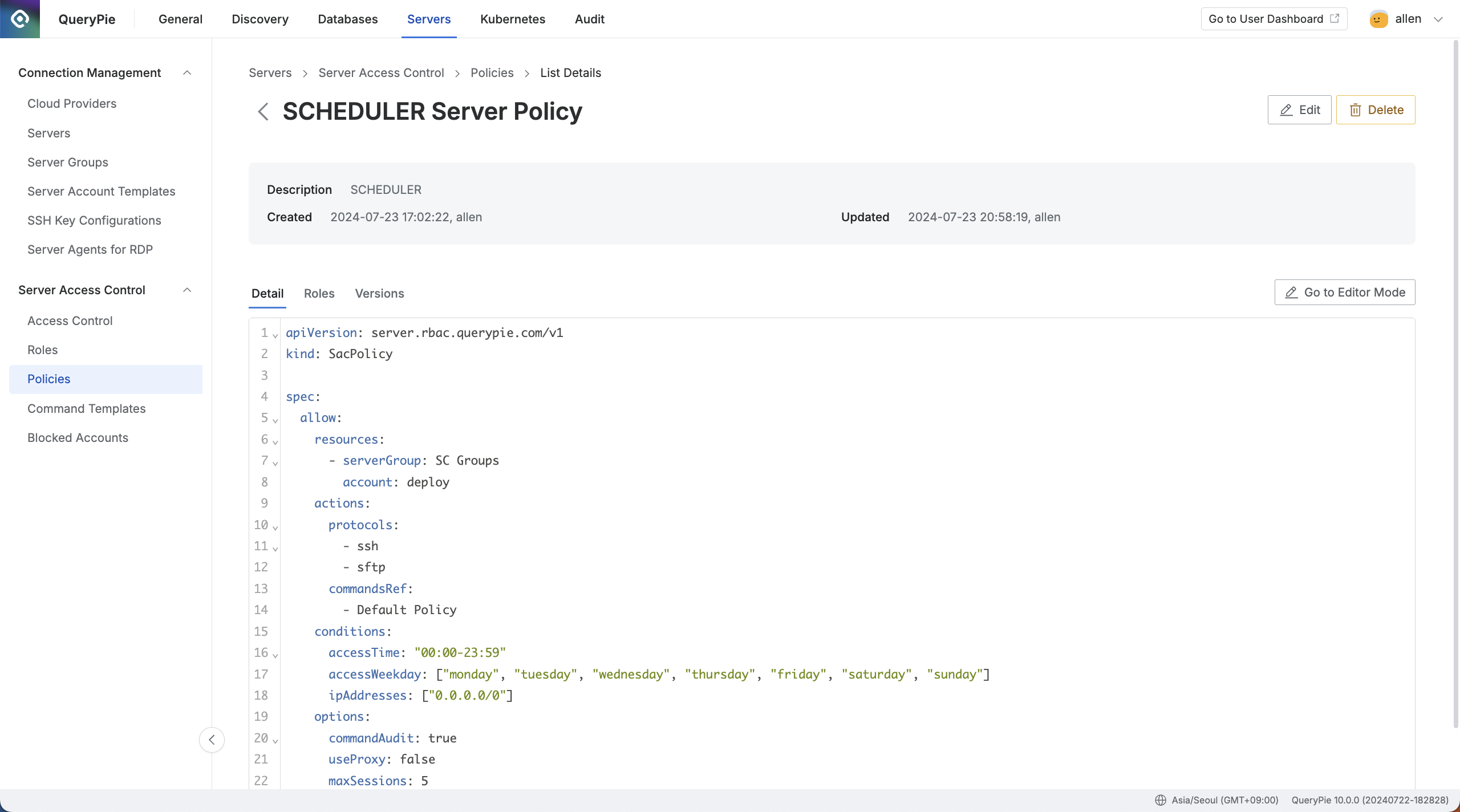The height and width of the screenshot is (812, 1460).
Task: Open Roles in the sidebar
Action: pos(43,350)
